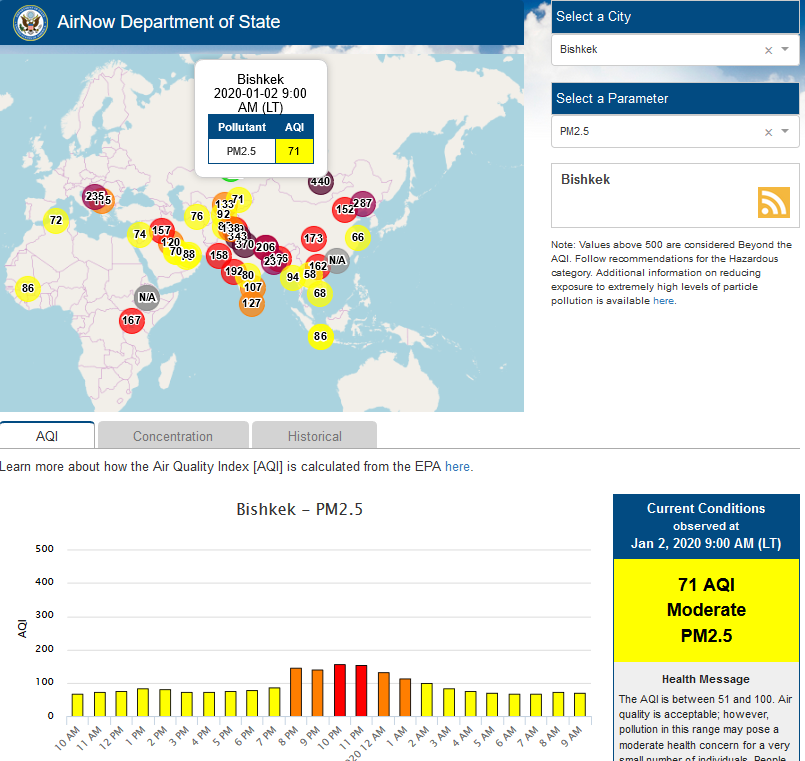The width and height of the screenshot is (805, 761).
Task: Select the orange 127 AQI map marker
Action: [x=252, y=303]
